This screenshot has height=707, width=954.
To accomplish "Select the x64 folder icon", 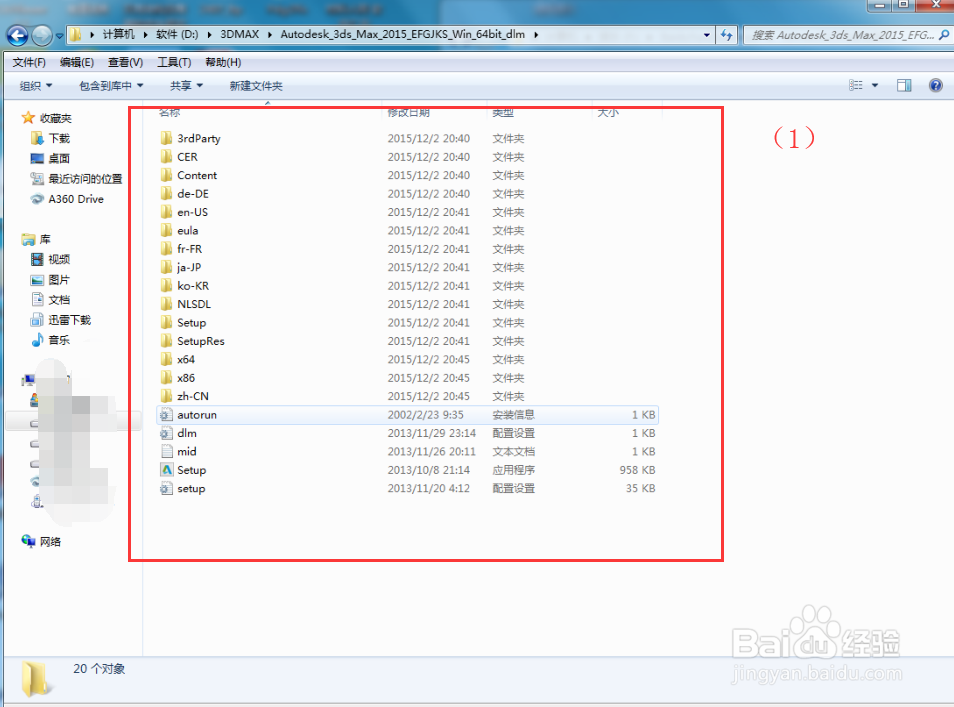I will [166, 359].
